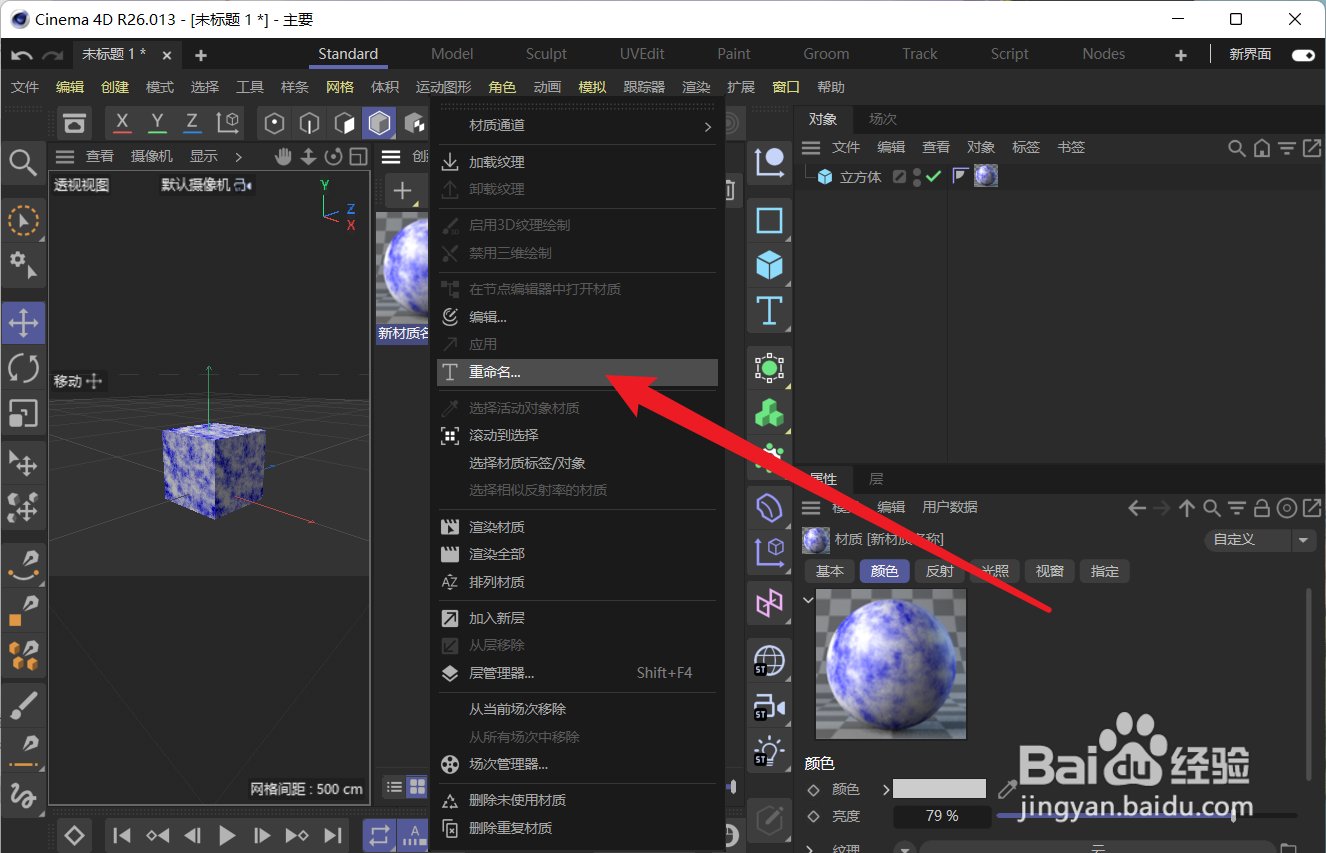Select the Move tool in the left toolbar
Image resolution: width=1326 pixels, height=853 pixels.
[23, 322]
